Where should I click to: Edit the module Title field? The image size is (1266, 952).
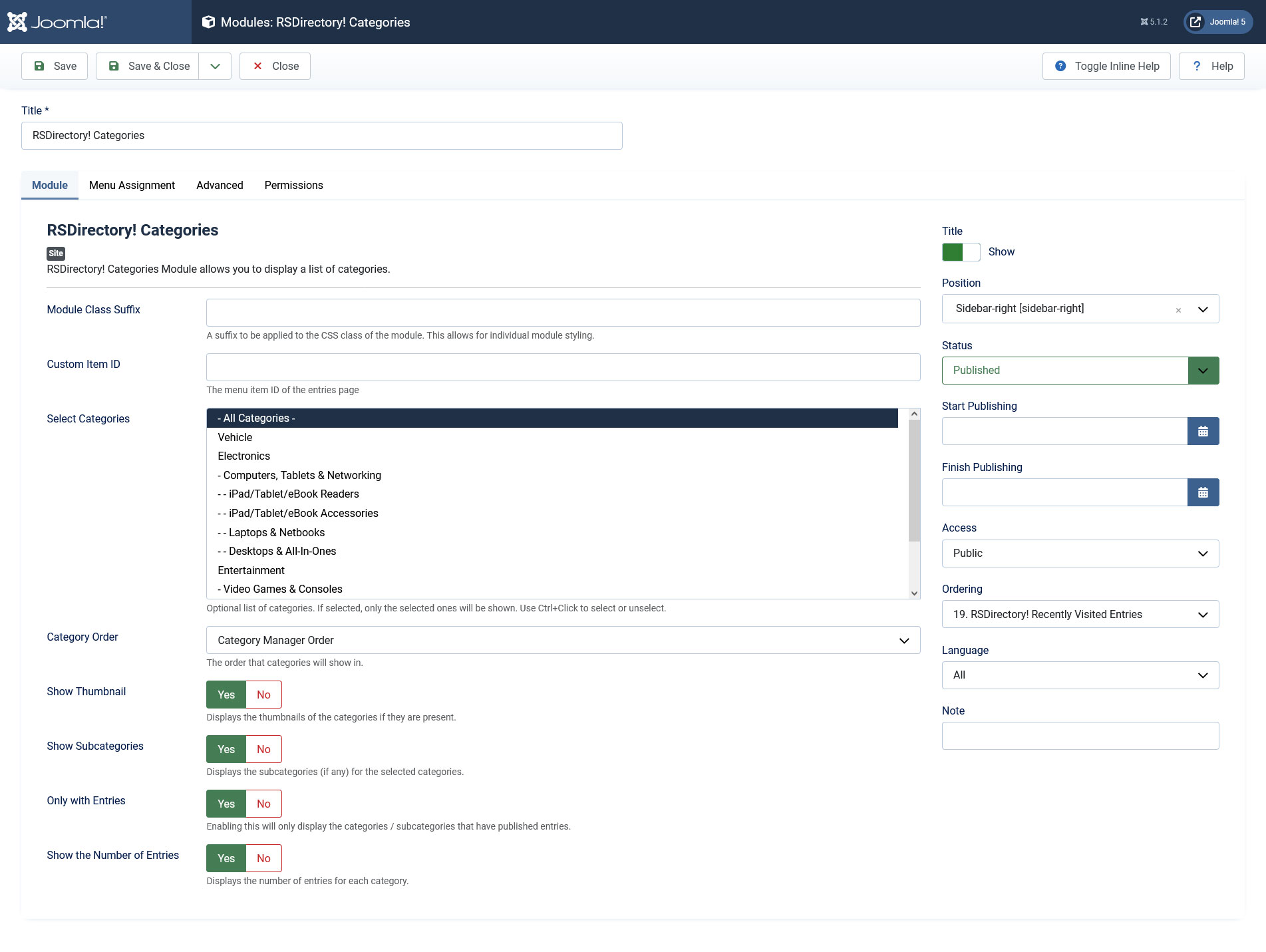tap(322, 136)
